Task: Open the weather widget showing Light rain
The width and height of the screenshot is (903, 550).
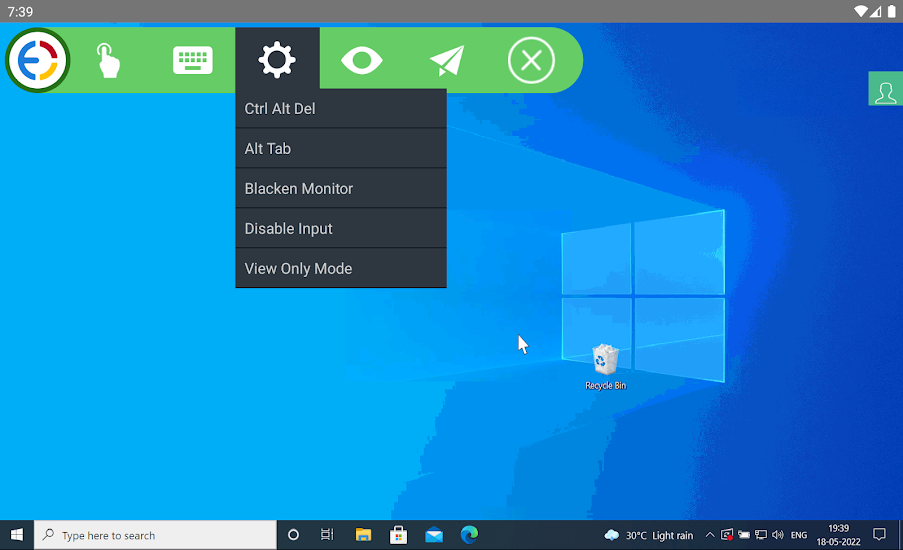Action: pyautogui.click(x=648, y=535)
